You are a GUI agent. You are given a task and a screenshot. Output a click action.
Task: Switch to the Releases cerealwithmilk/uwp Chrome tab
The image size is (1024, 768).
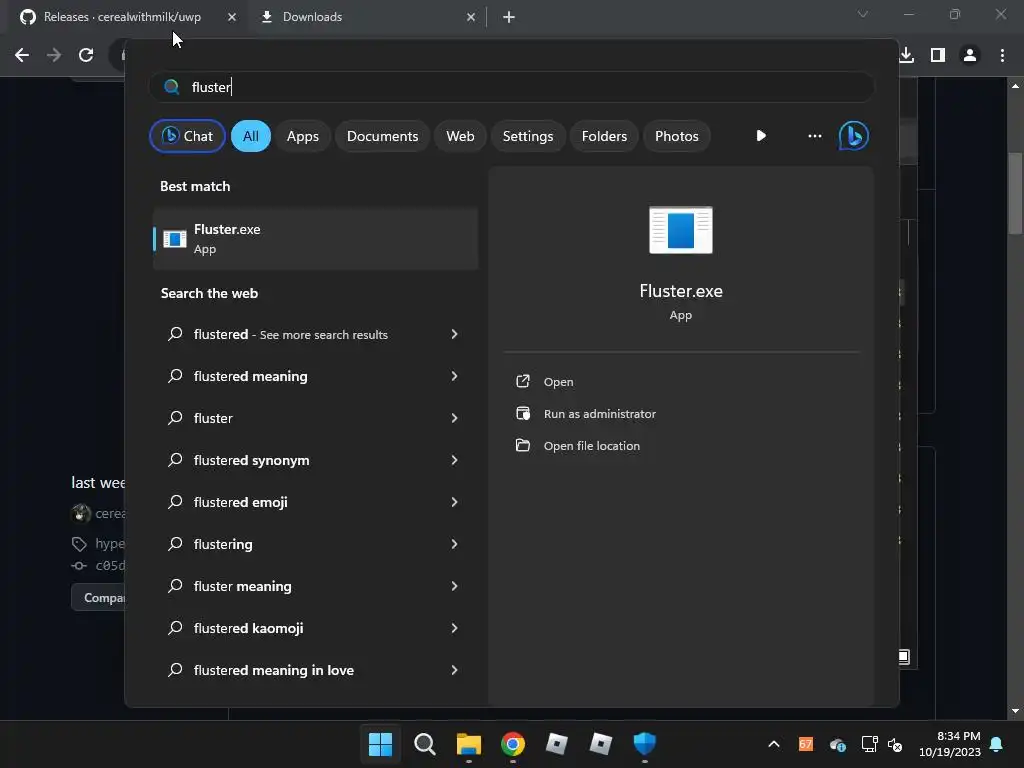pos(124,17)
